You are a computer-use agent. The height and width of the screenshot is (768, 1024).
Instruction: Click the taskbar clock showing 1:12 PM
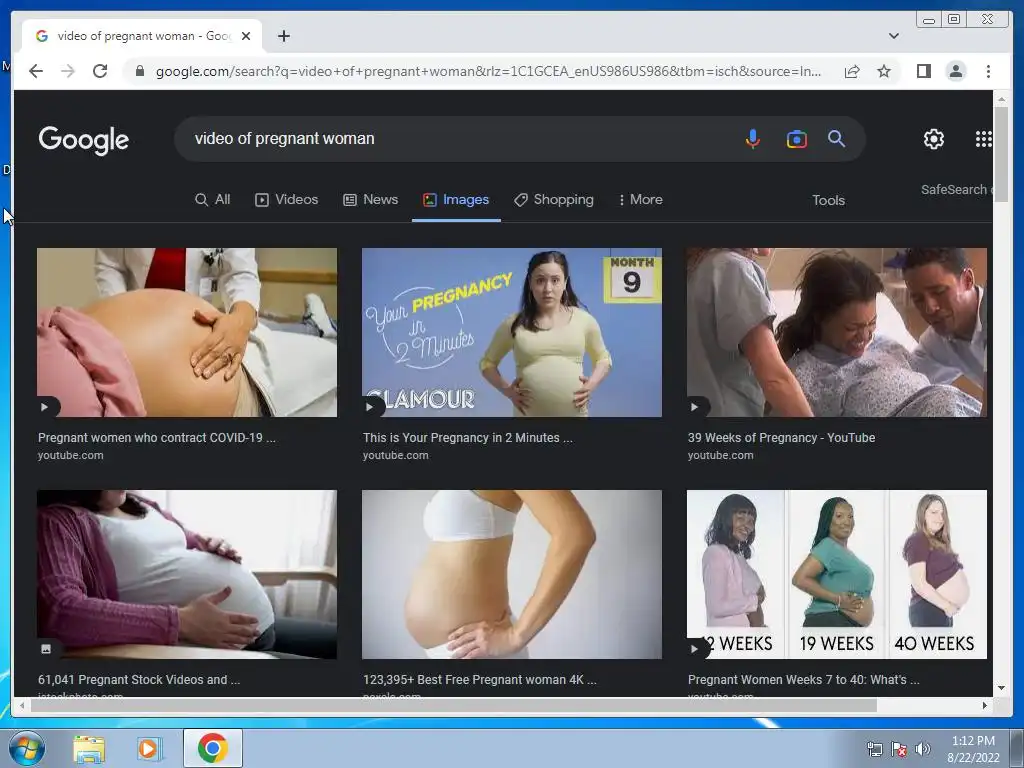tap(973, 749)
